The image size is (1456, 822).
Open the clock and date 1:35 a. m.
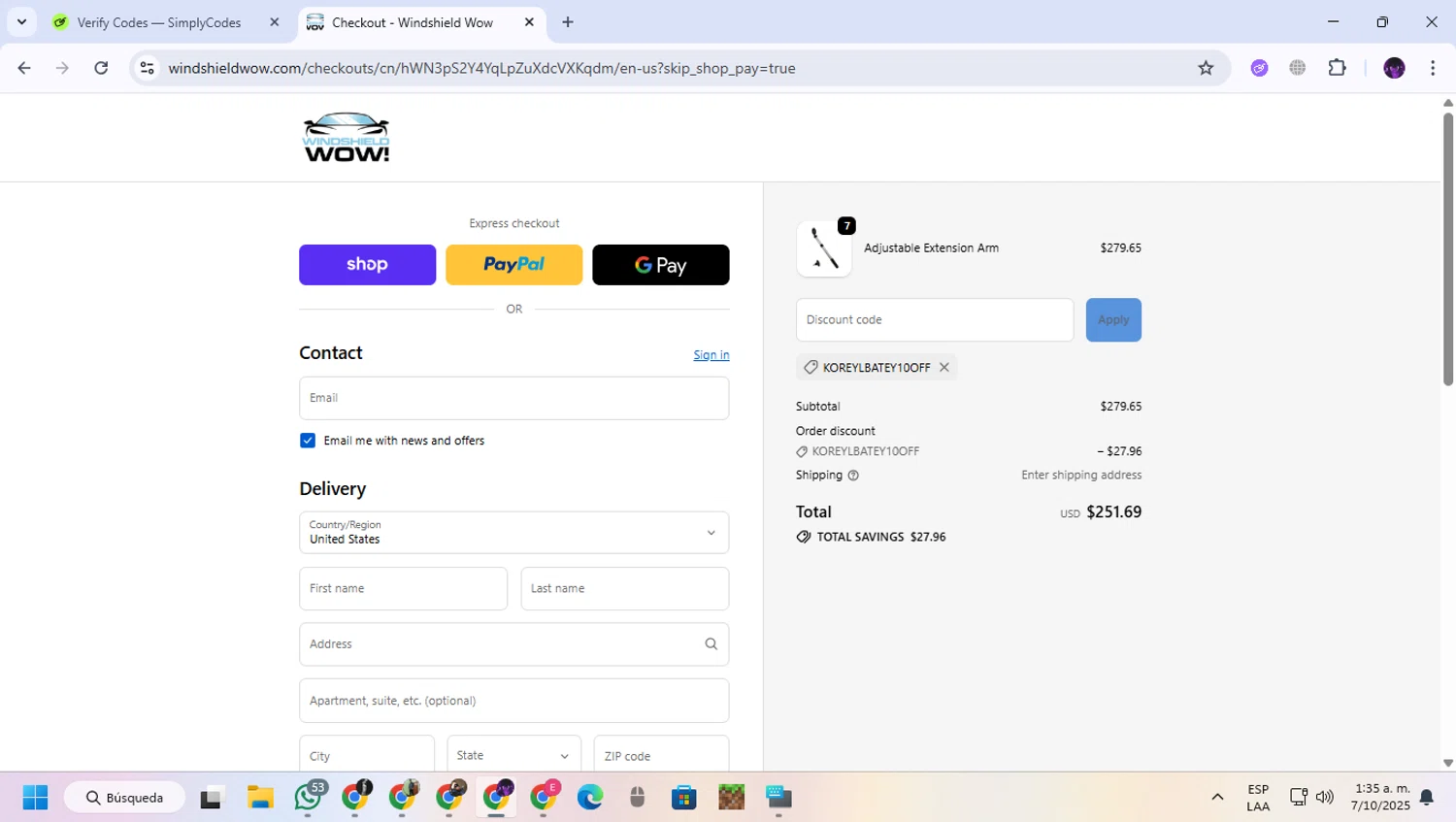1381,798
